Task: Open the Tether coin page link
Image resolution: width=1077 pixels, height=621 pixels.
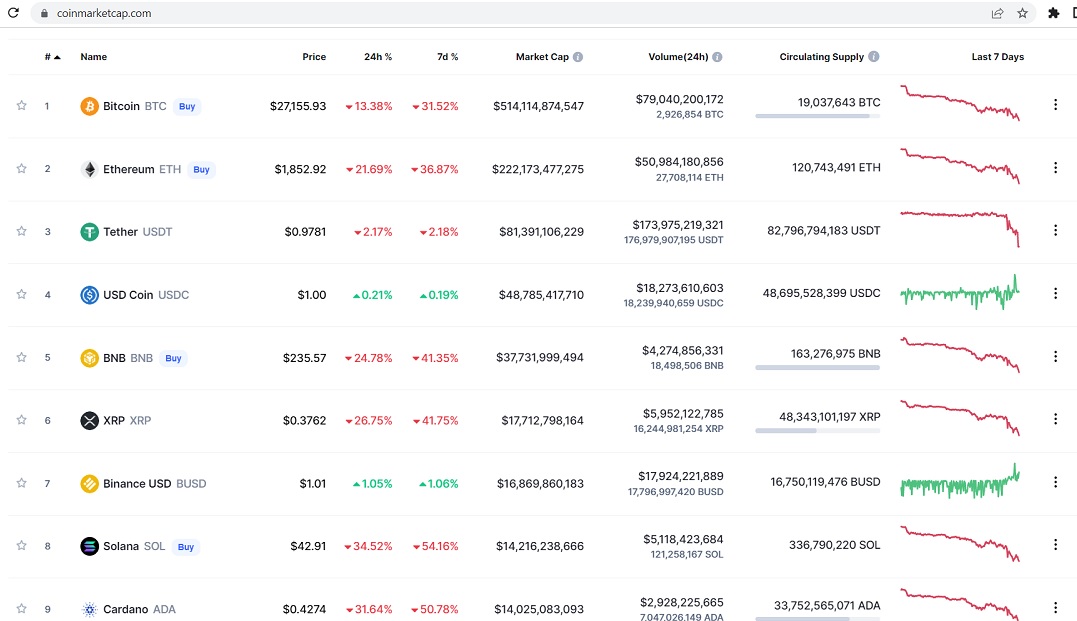Action: point(120,232)
